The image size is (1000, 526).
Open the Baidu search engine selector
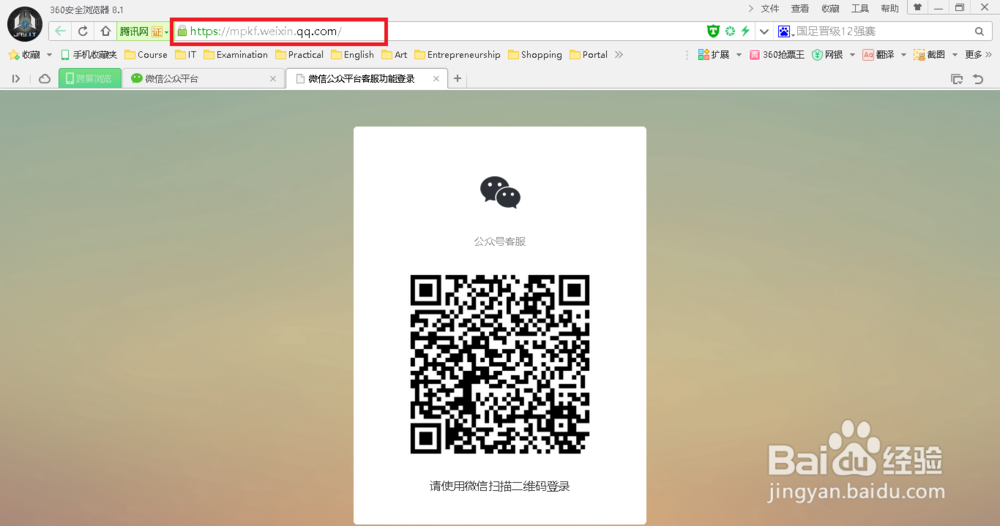[785, 31]
